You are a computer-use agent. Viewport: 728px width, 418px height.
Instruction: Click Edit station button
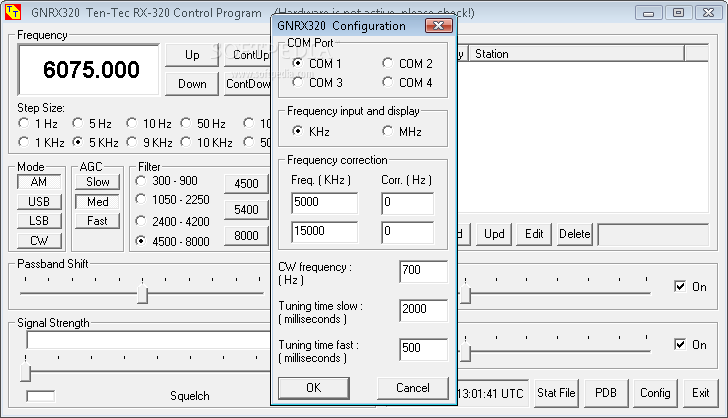coord(534,234)
